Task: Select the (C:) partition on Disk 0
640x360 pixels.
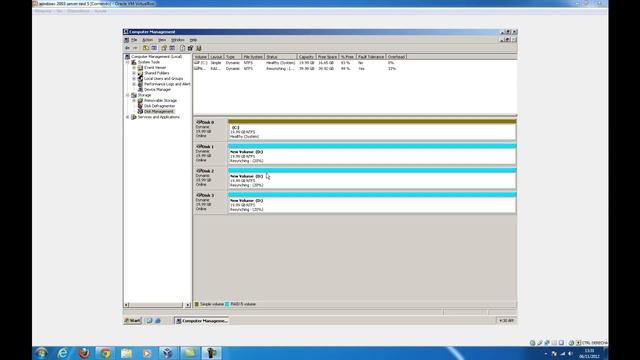Action: coord(372,130)
